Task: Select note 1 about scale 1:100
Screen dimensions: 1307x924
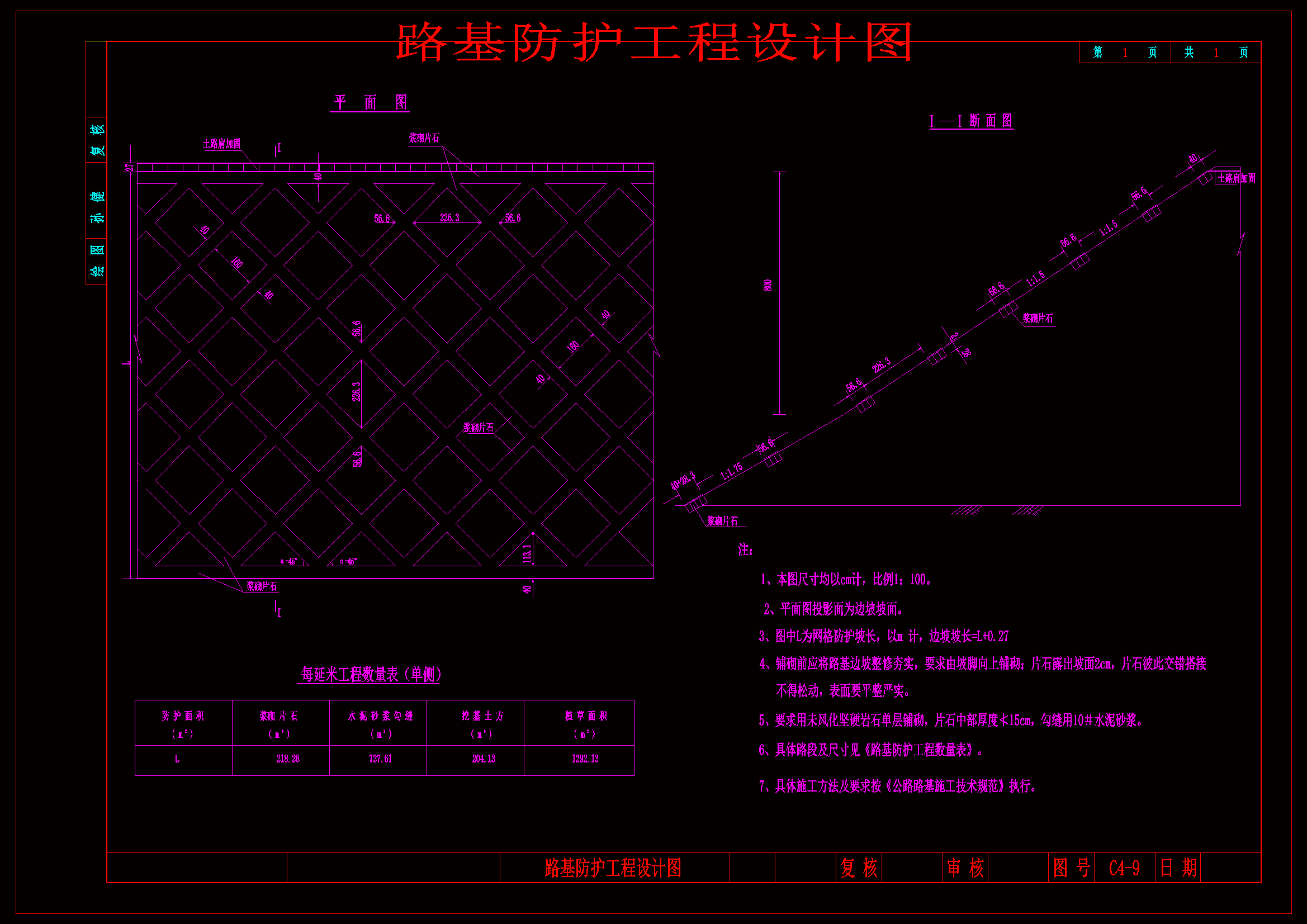Action: point(846,580)
